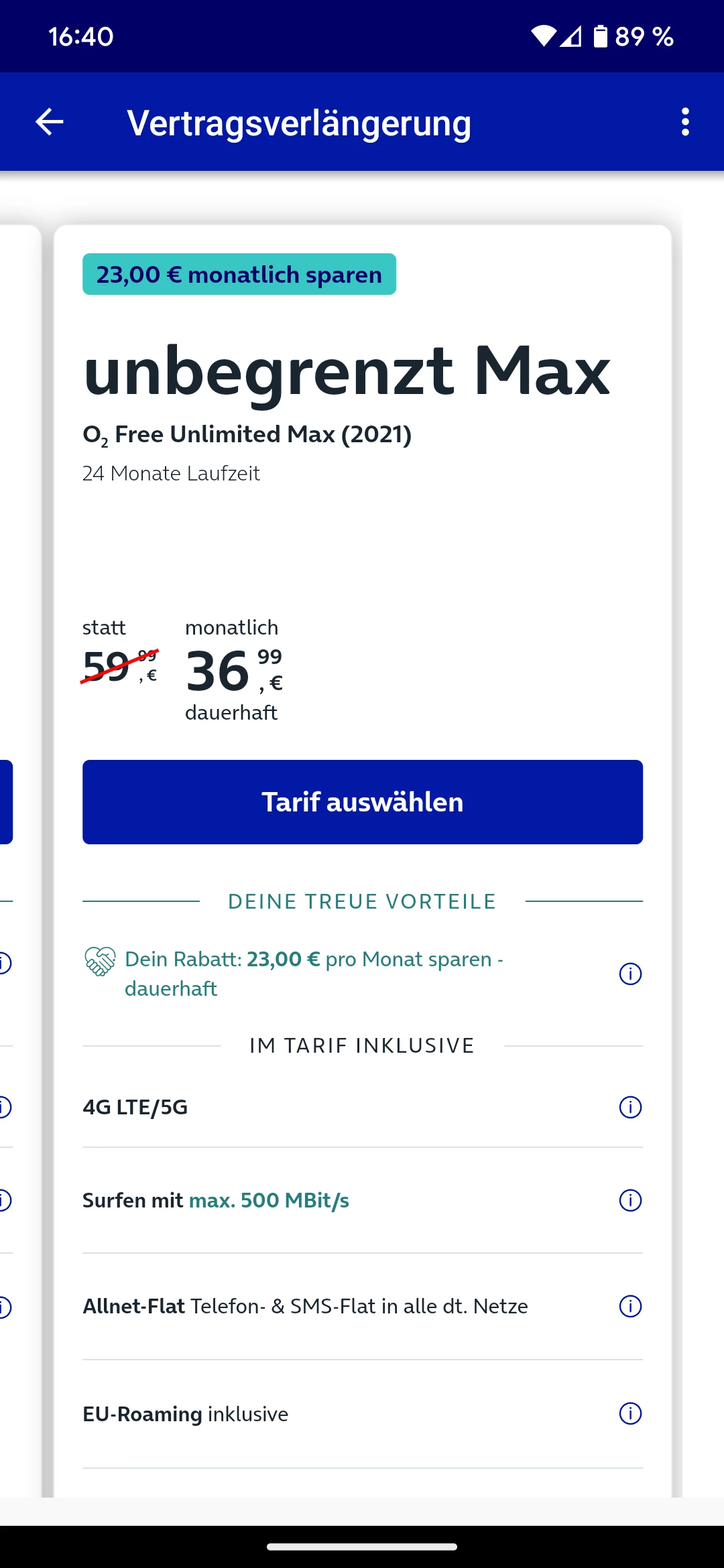724x1568 pixels.
Task: Open Allnet-Flat info icon
Action: pyautogui.click(x=630, y=1306)
